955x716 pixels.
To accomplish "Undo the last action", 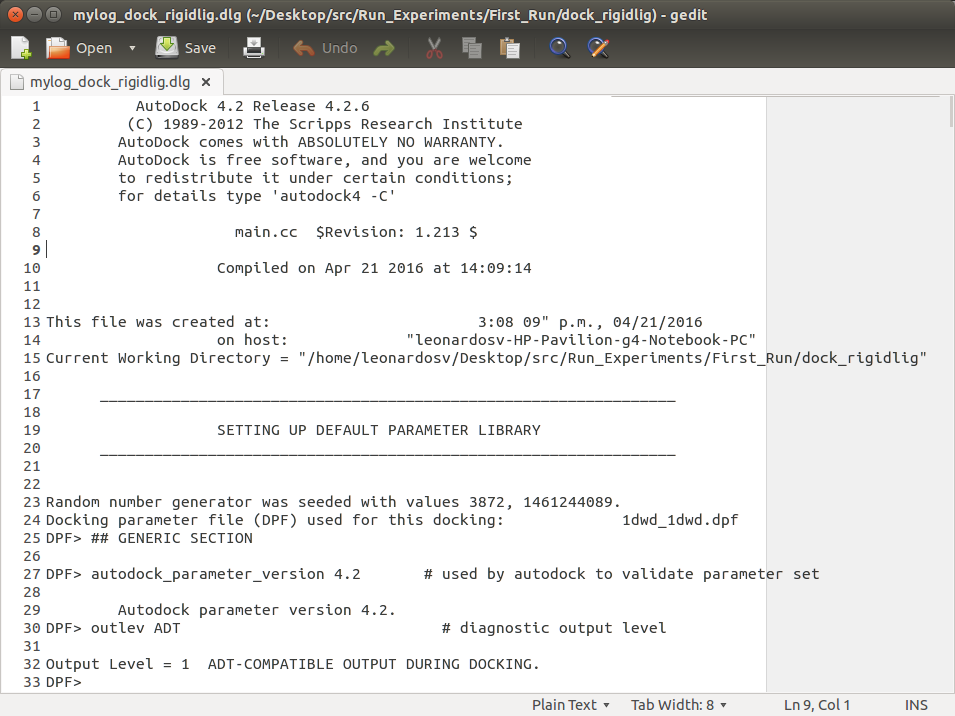I will coord(325,47).
